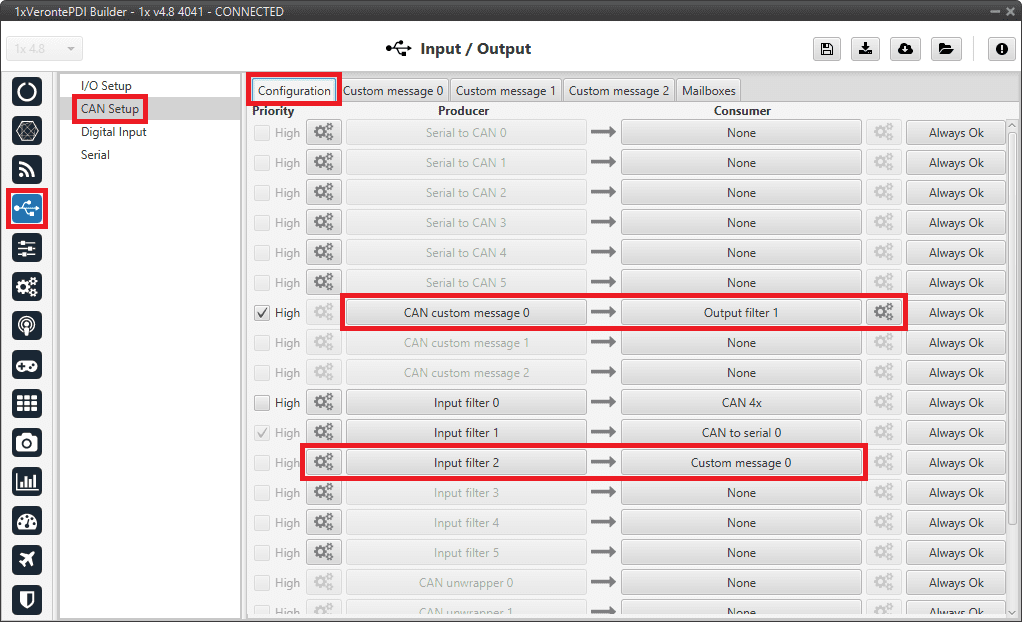The image size is (1022, 622).
Task: Open the gamepad controller section in sidebar
Action: pos(27,364)
